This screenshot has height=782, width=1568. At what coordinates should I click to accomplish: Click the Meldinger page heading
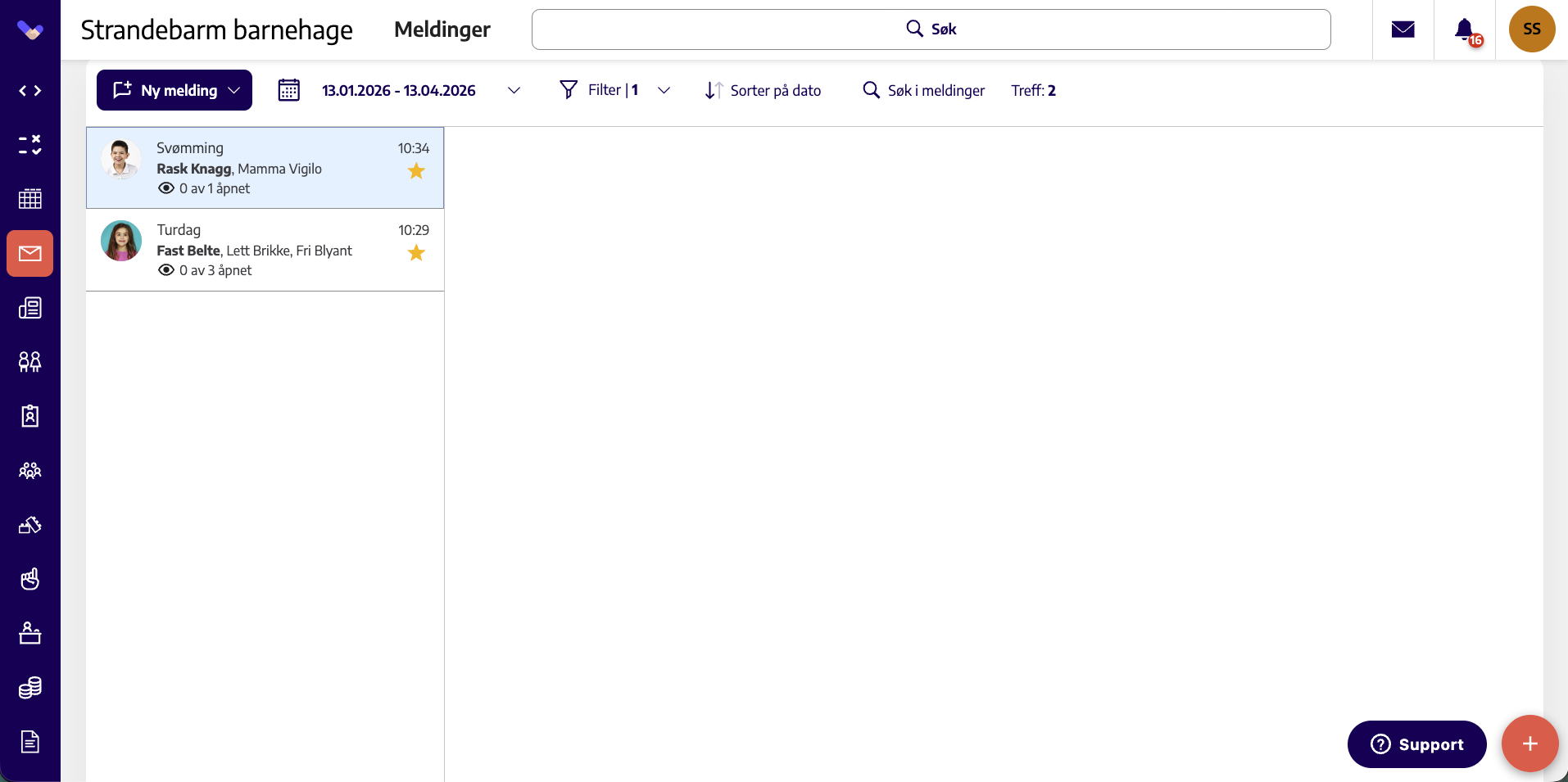tap(442, 29)
